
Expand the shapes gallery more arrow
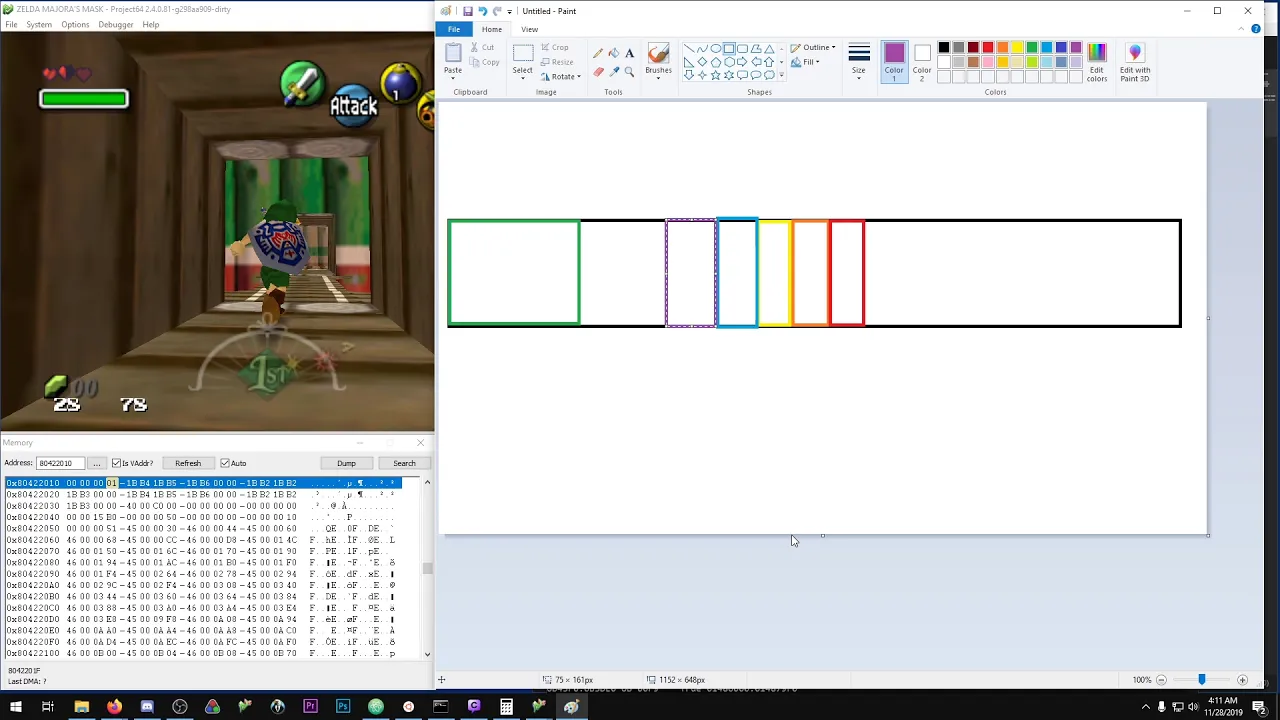click(781, 75)
